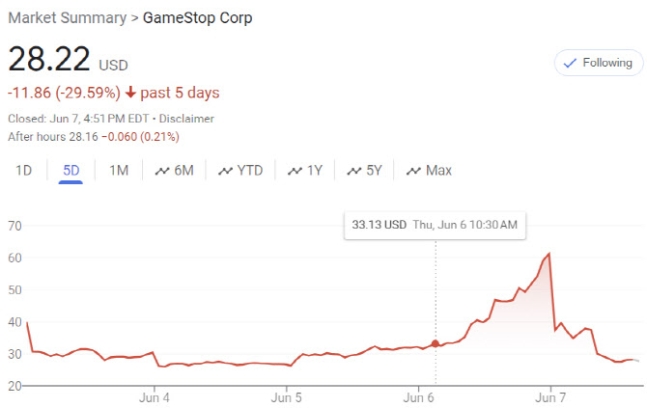Click the trend icon beside Max

(413, 171)
